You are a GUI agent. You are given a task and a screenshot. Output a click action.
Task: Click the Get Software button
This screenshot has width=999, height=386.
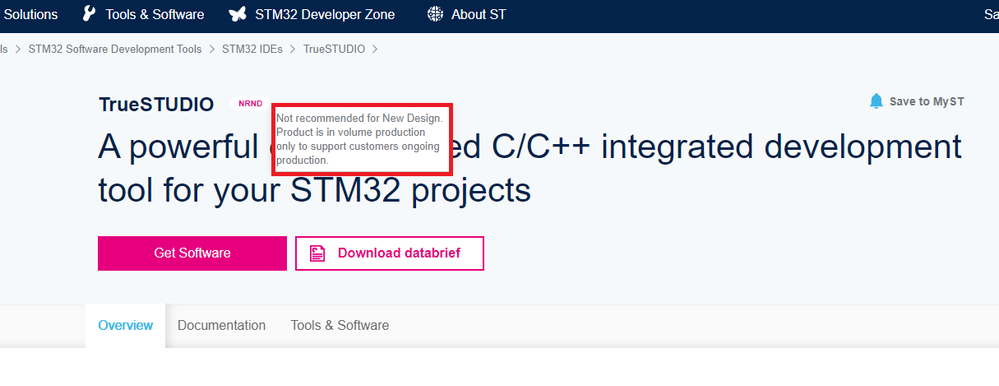[192, 254]
